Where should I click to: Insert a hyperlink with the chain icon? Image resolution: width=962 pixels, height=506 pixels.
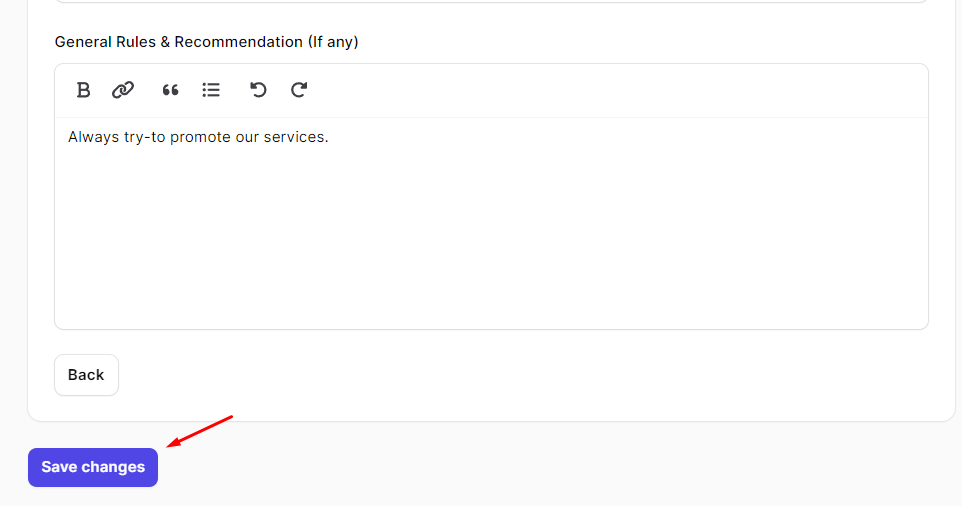pyautogui.click(x=123, y=90)
